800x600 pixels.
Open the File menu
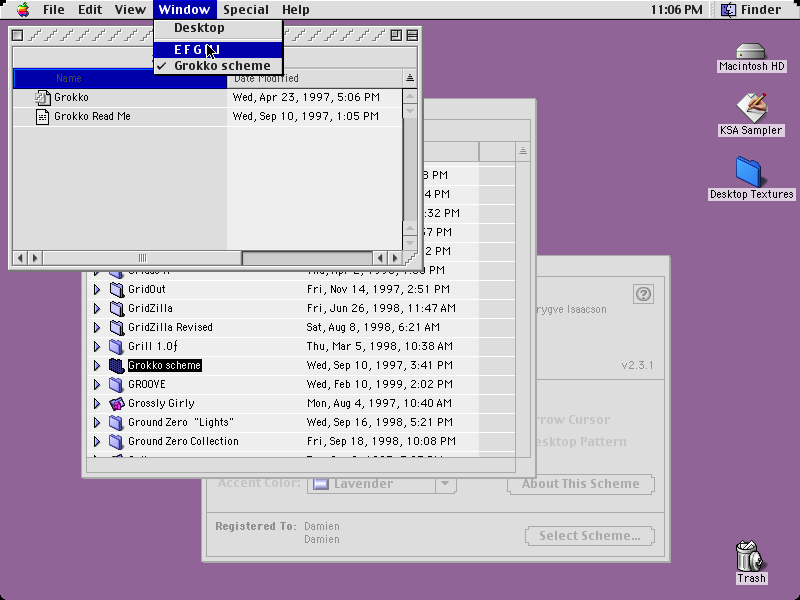[x=54, y=10]
